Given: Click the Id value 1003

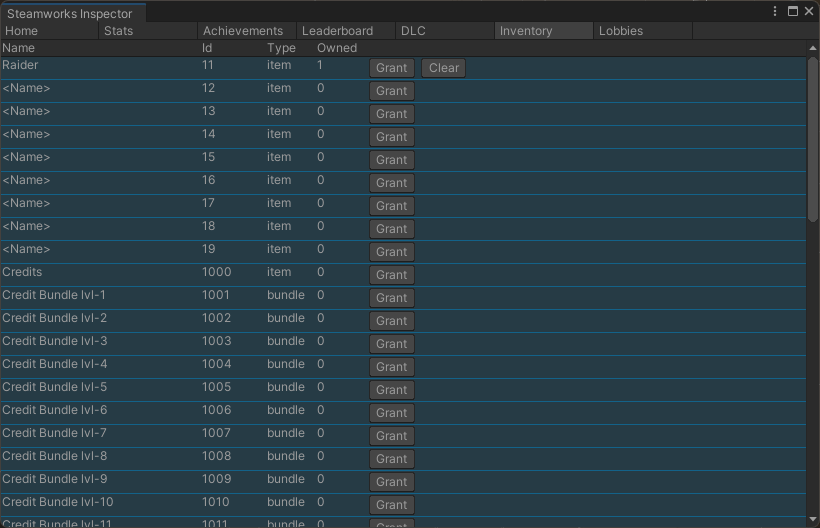Looking at the screenshot, I should tap(217, 341).
